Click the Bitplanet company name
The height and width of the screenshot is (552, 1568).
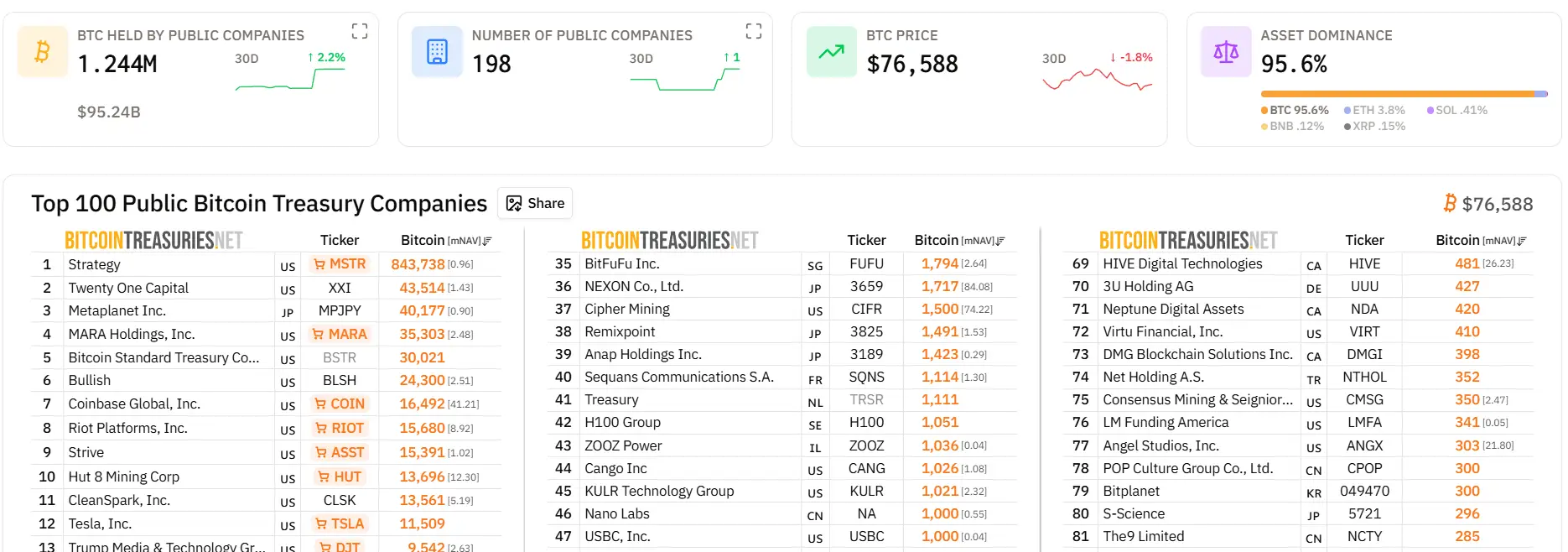point(1131,491)
